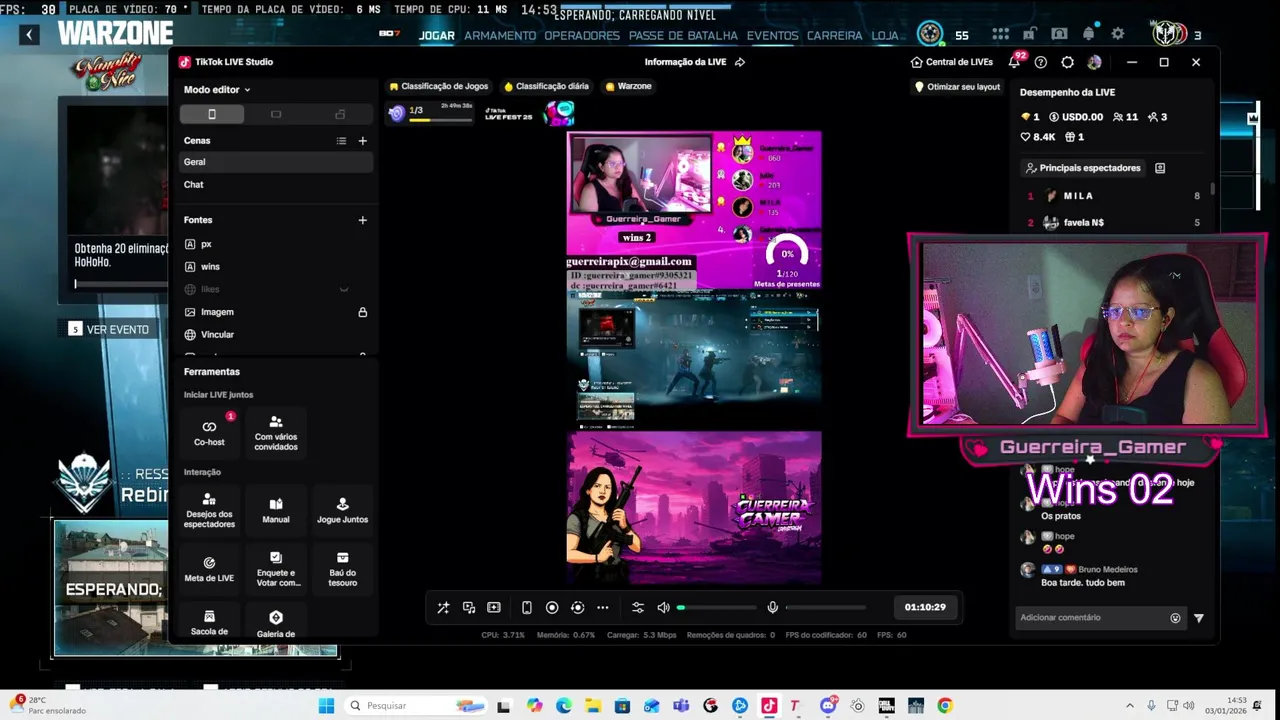
Task: Open the three-dots more options
Action: coord(603,608)
